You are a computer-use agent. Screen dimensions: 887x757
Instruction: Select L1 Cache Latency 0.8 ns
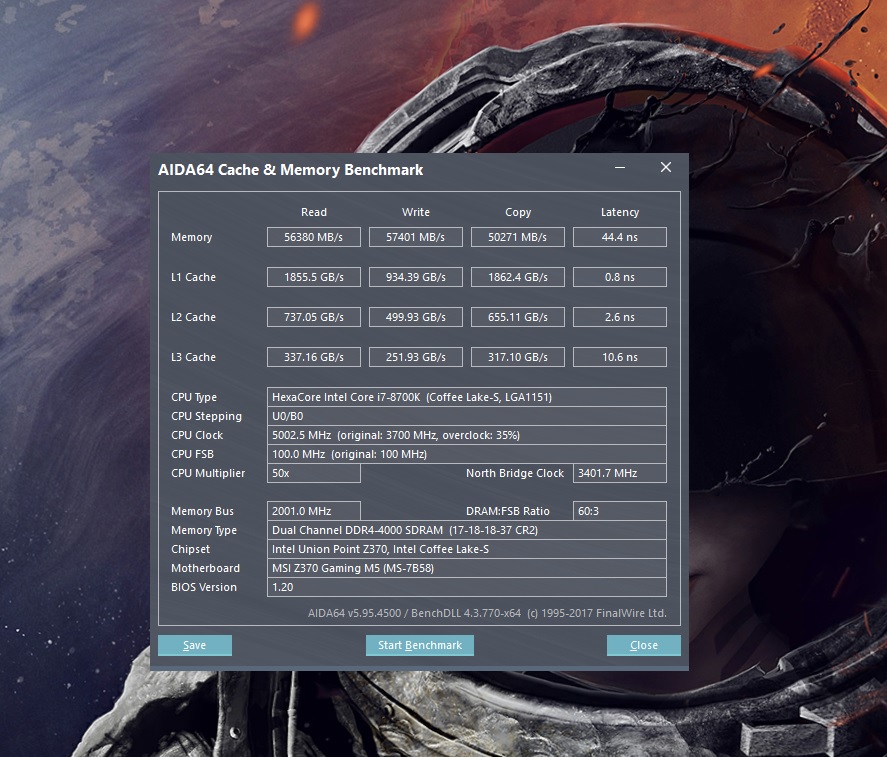point(620,277)
